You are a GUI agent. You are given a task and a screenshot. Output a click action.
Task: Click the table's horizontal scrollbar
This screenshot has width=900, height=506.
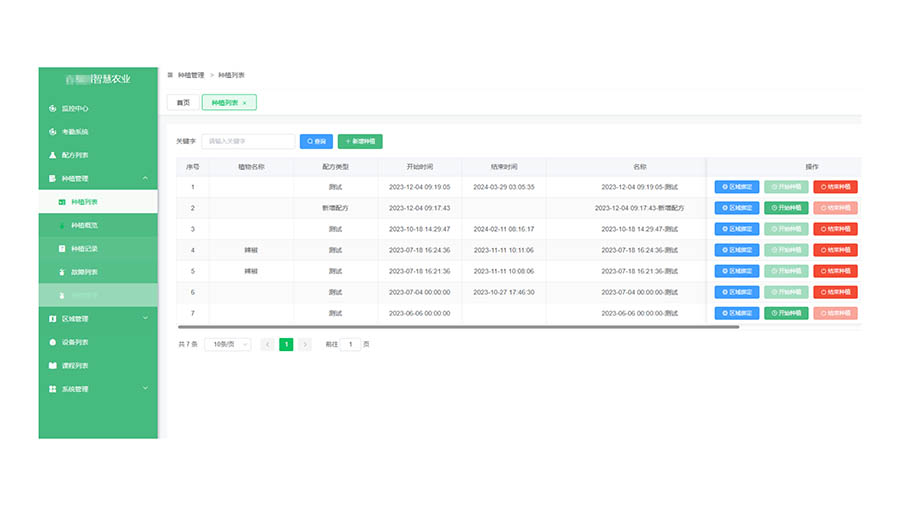coord(459,327)
